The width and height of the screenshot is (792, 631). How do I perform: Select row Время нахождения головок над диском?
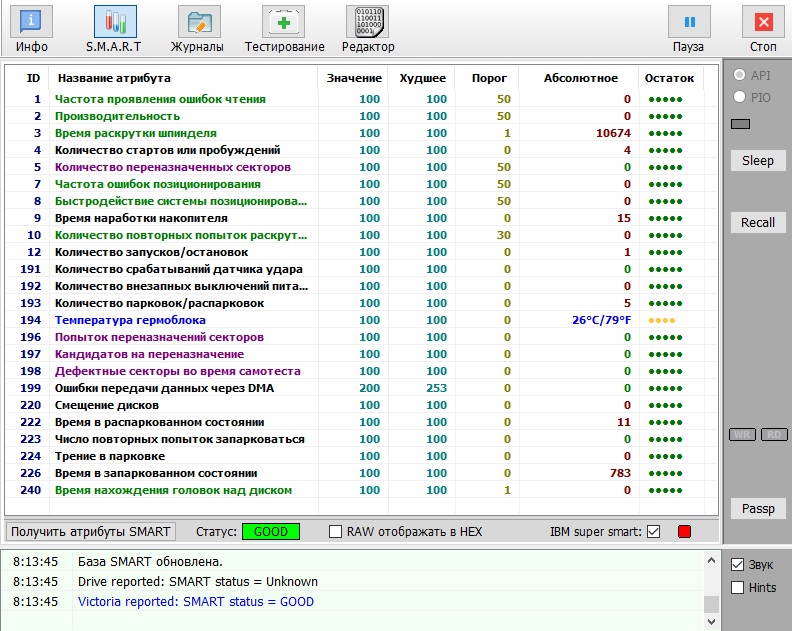(361, 490)
